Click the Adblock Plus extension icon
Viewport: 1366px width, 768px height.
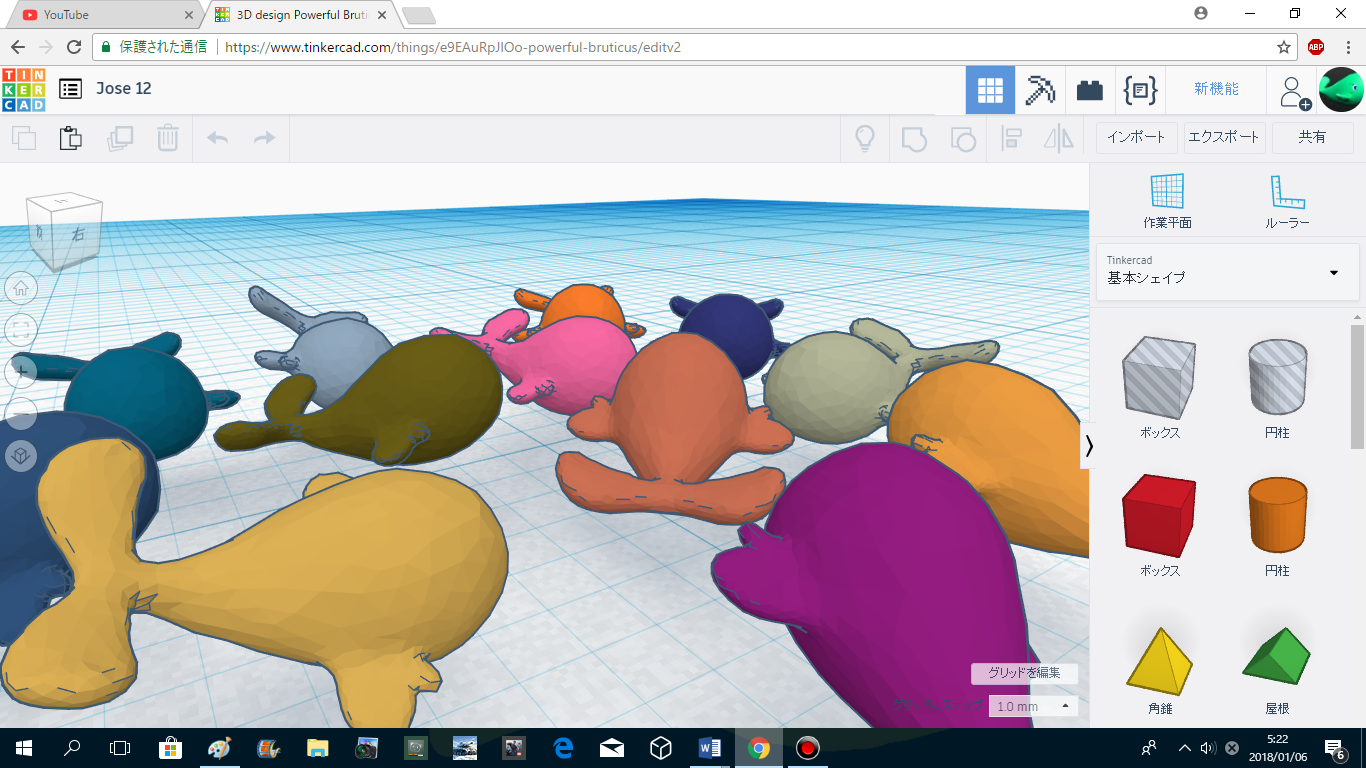click(x=1316, y=47)
